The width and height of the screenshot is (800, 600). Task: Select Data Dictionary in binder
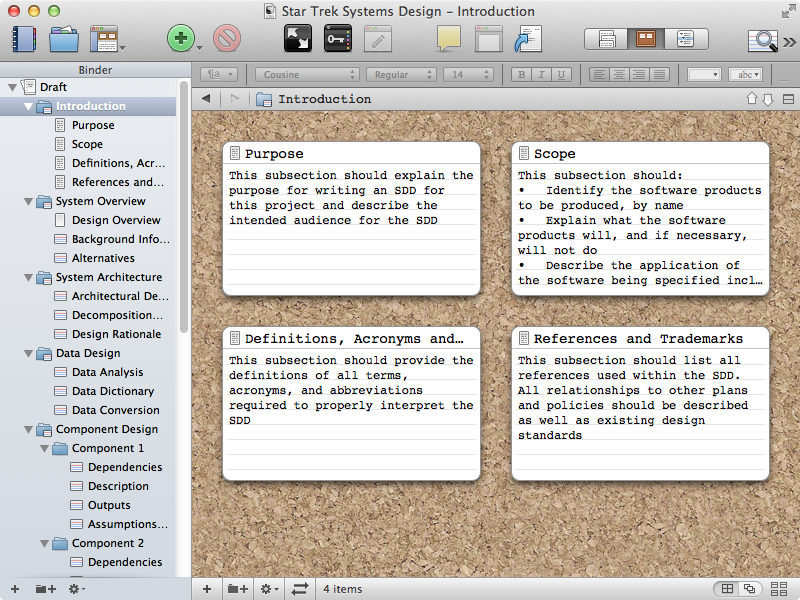[113, 391]
